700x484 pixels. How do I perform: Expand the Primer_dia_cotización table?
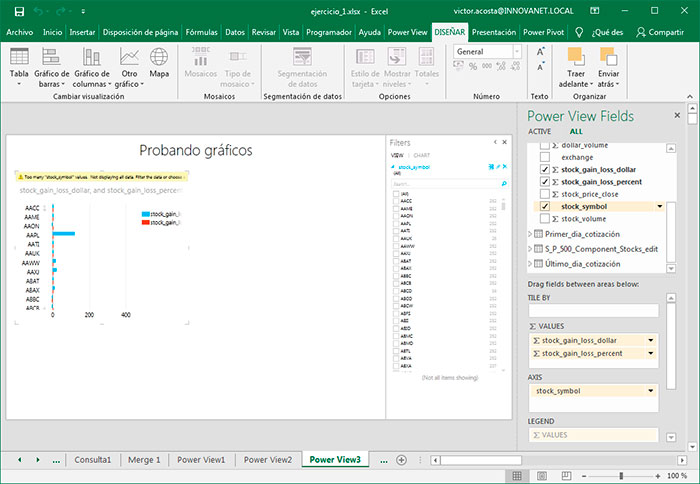(531, 234)
